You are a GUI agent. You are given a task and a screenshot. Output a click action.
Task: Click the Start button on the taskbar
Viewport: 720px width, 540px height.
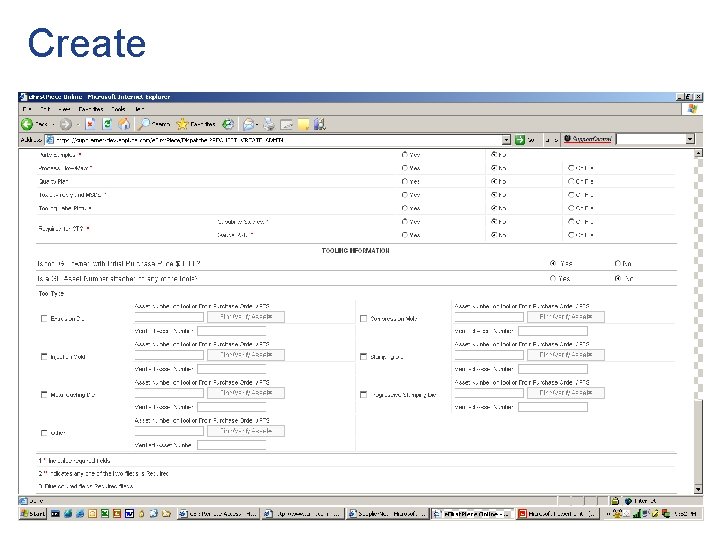click(33, 513)
